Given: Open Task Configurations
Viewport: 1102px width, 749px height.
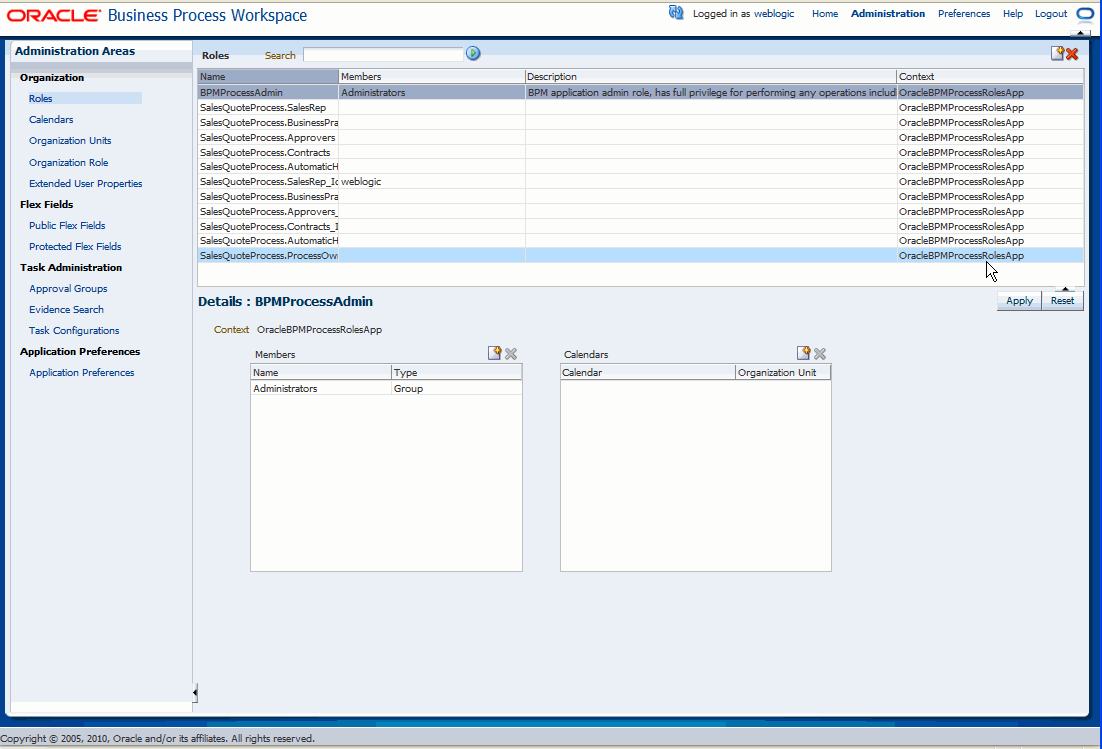Looking at the screenshot, I should pos(74,331).
